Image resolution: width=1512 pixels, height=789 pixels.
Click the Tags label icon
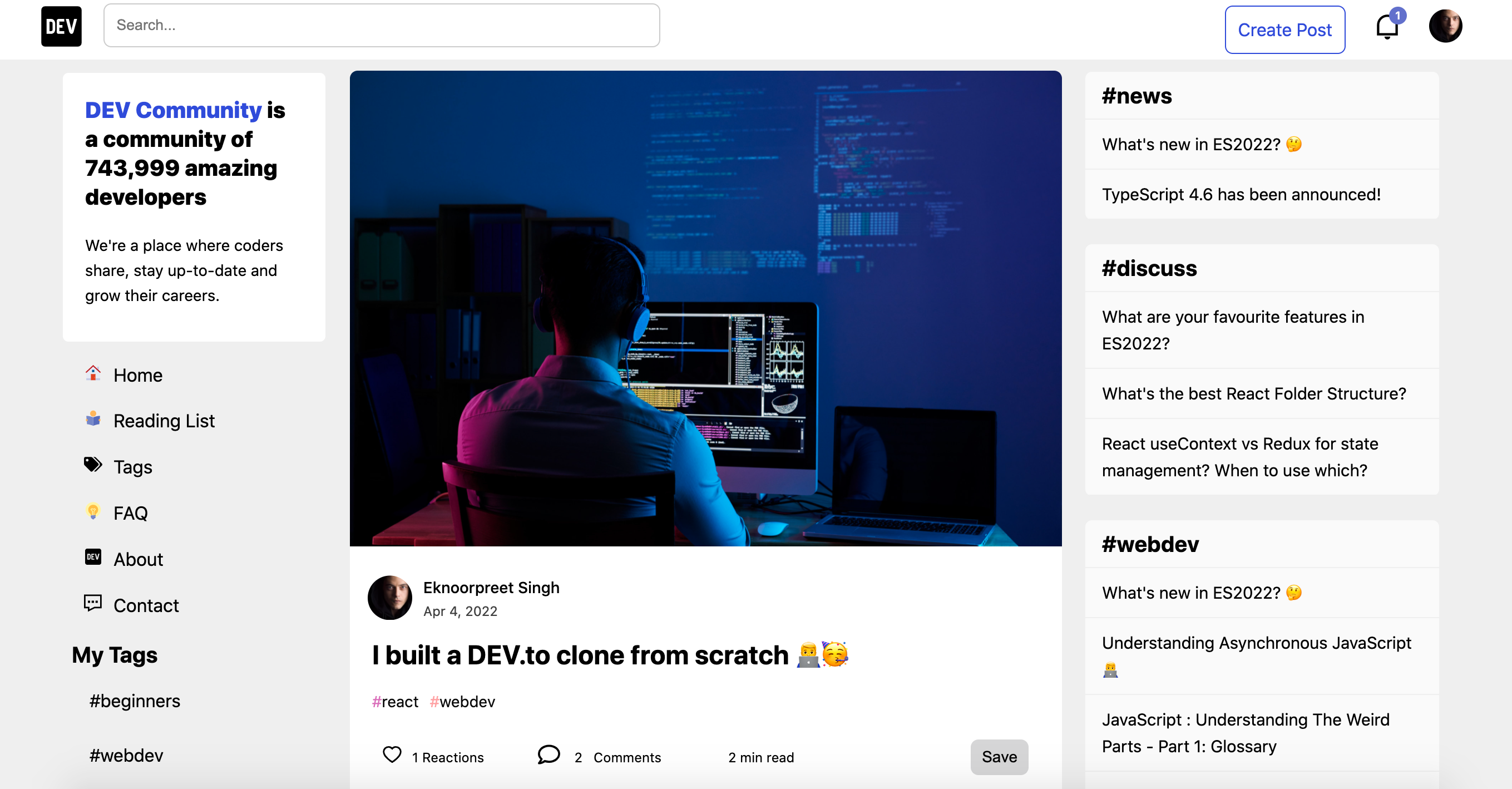coord(93,465)
